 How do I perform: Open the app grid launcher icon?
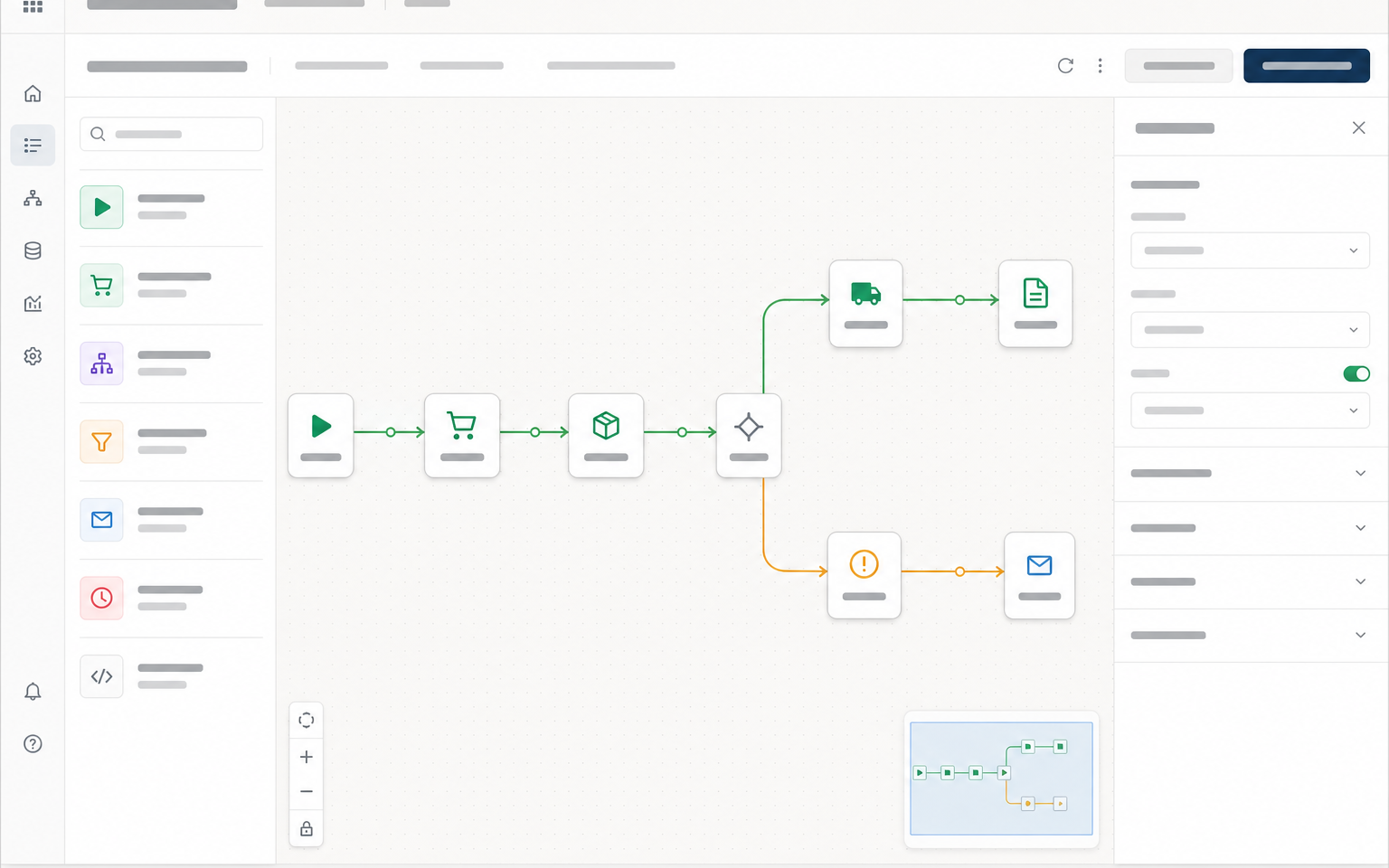[x=33, y=6]
